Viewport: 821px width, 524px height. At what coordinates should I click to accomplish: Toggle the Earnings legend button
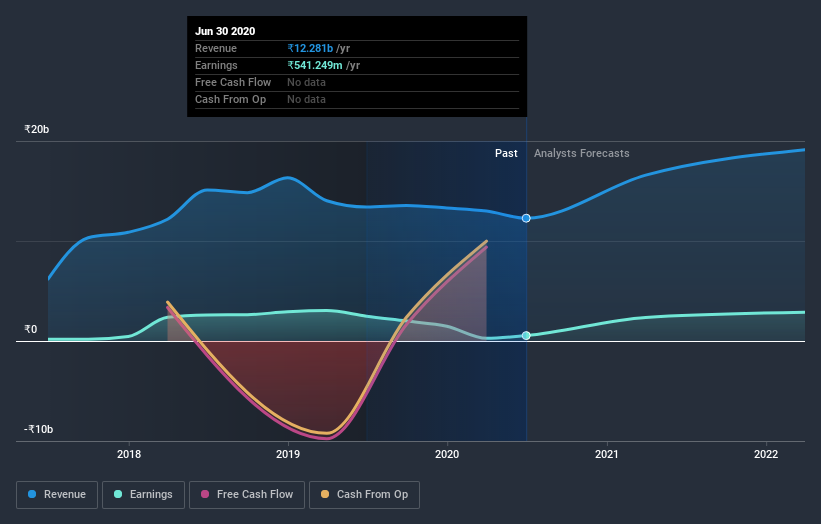point(143,495)
